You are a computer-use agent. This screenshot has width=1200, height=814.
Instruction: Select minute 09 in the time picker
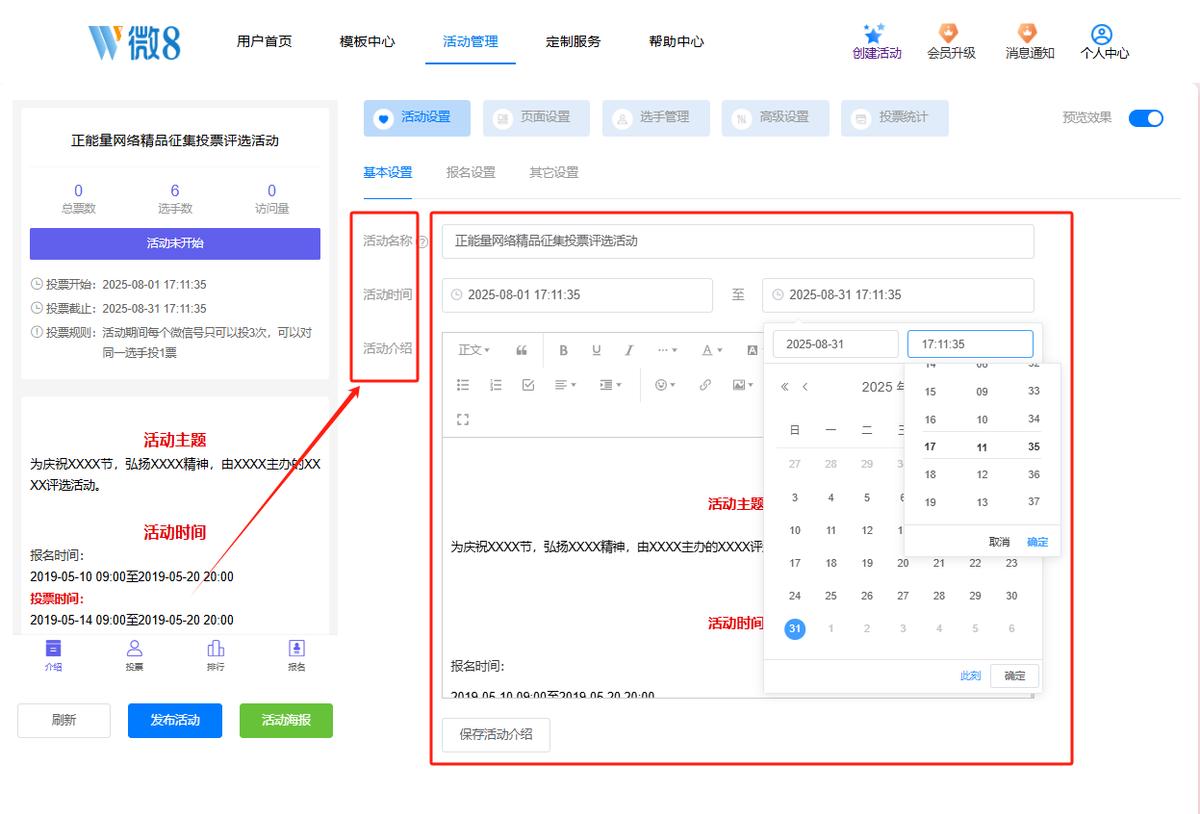tap(982, 392)
